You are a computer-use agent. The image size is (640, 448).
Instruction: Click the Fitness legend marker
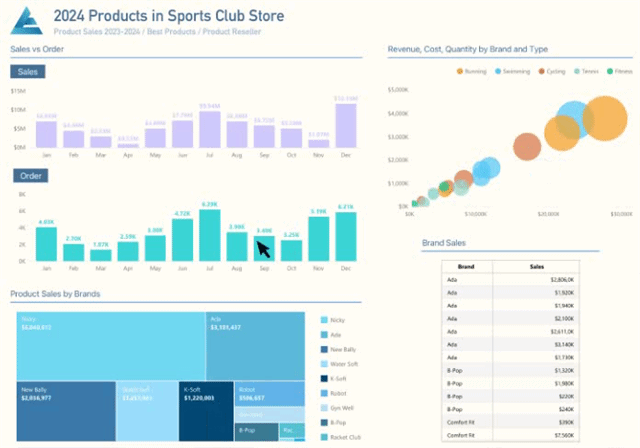click(x=609, y=72)
